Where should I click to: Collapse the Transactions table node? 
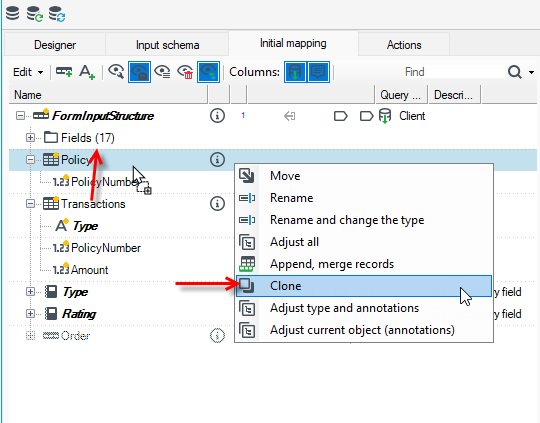click(30, 204)
